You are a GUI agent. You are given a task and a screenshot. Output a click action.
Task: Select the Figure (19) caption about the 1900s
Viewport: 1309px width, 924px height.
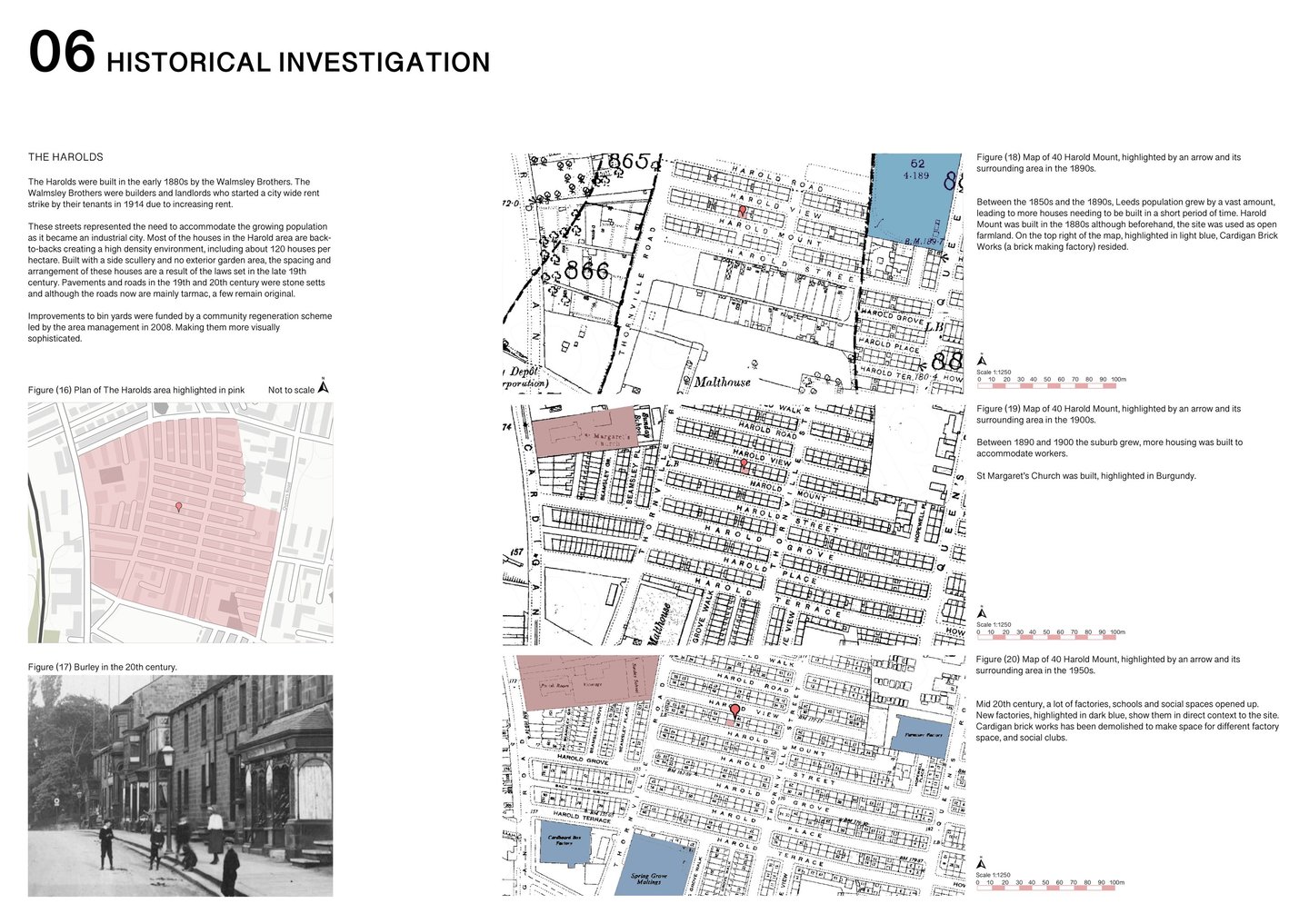[x=1109, y=414]
